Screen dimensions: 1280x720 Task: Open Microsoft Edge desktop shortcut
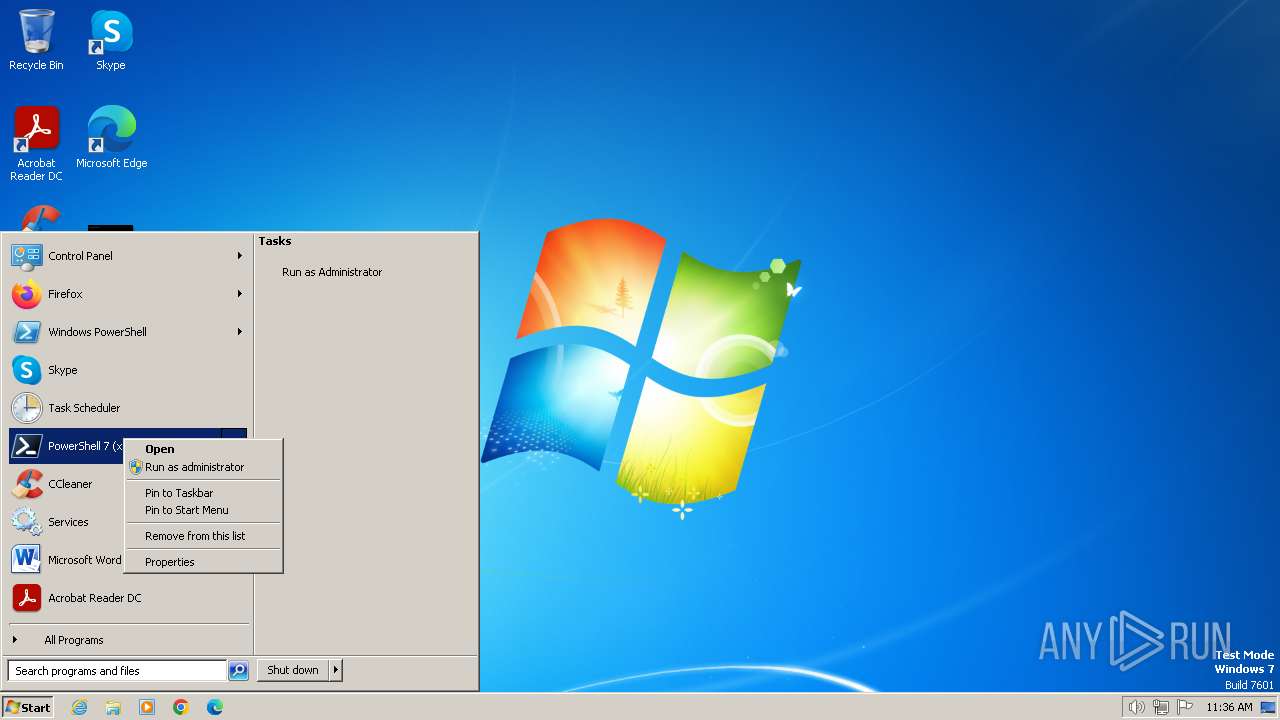coord(111,137)
